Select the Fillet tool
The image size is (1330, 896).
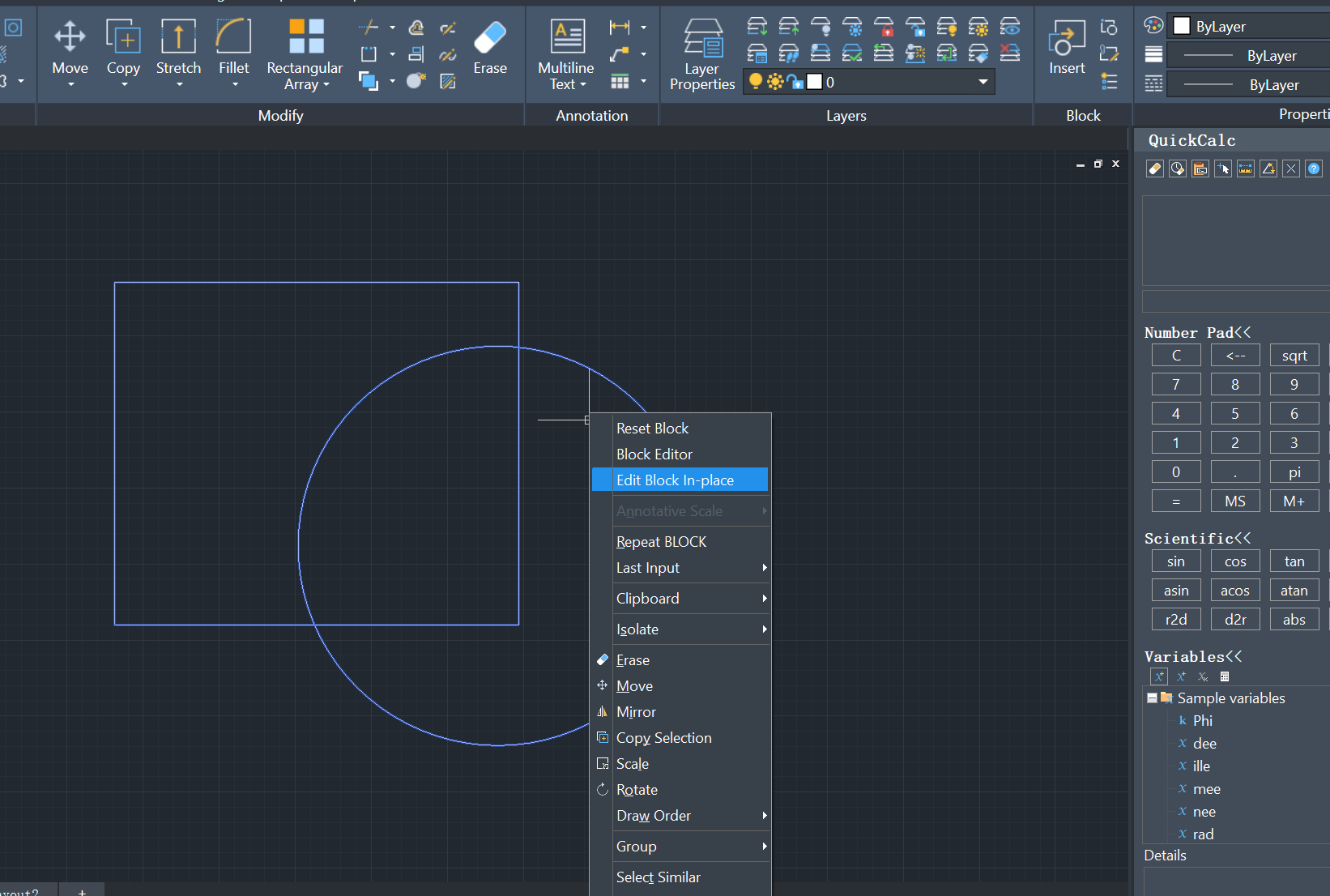pyautogui.click(x=234, y=46)
